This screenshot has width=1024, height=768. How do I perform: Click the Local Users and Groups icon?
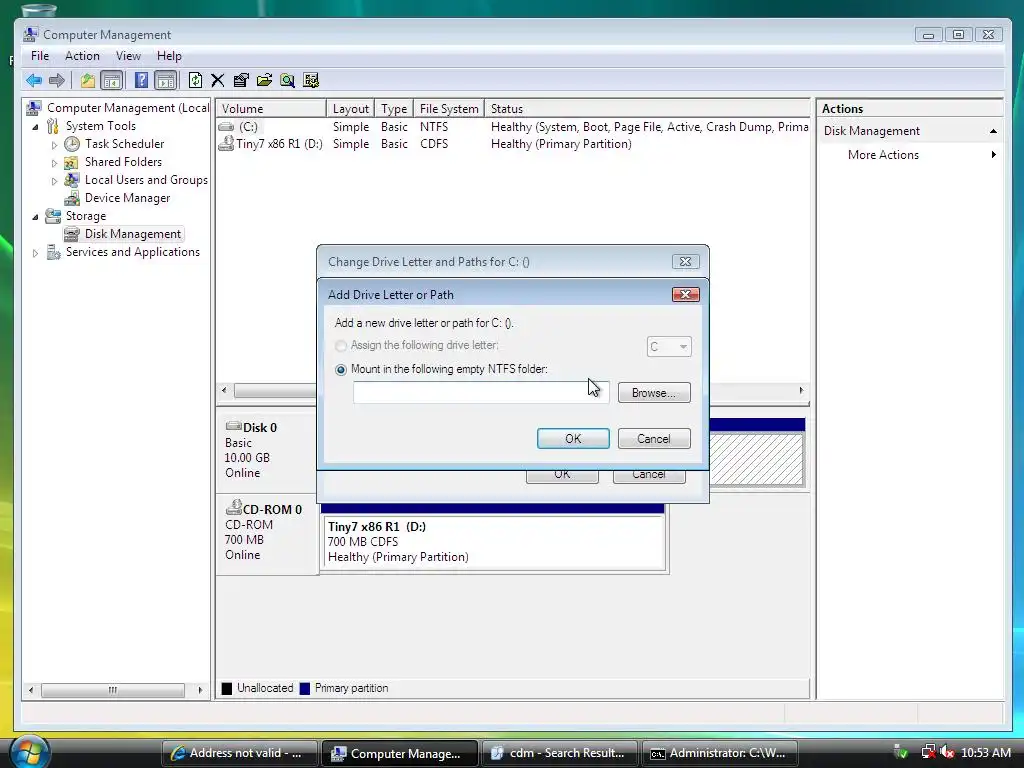[x=72, y=180]
